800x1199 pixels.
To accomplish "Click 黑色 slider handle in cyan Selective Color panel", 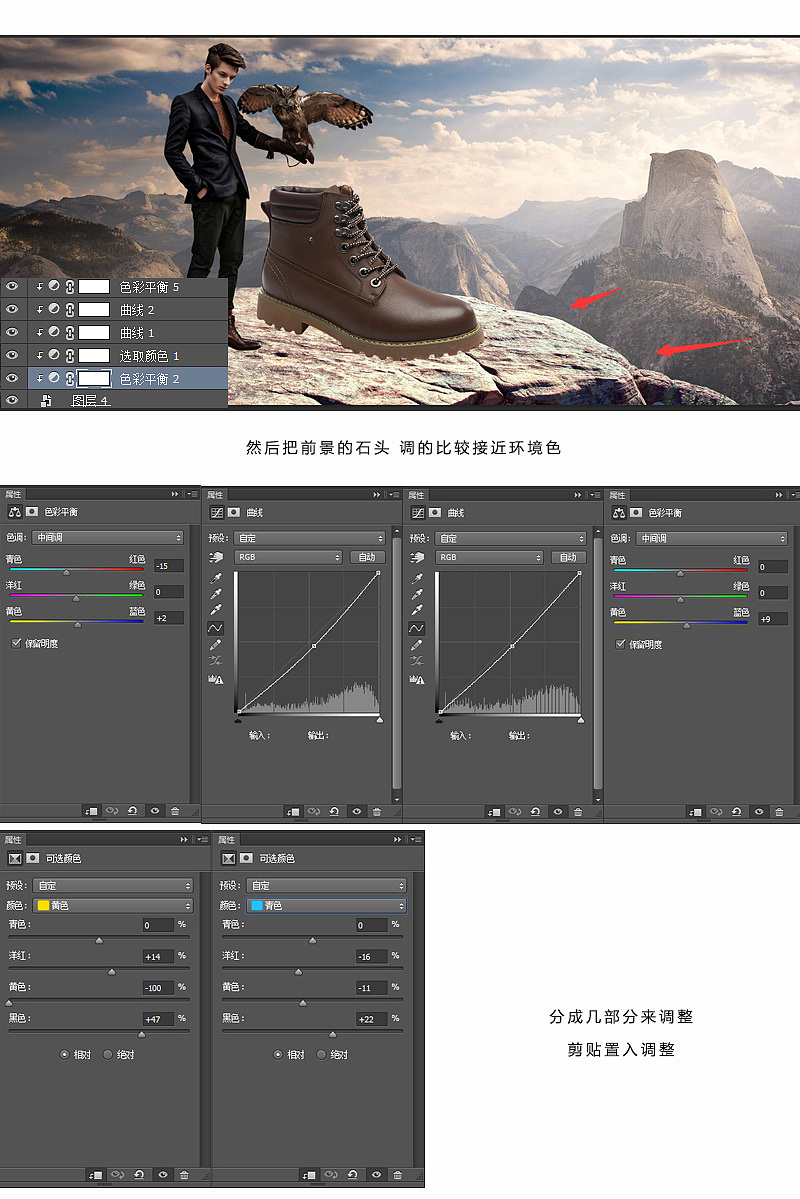I will tap(333, 1034).
